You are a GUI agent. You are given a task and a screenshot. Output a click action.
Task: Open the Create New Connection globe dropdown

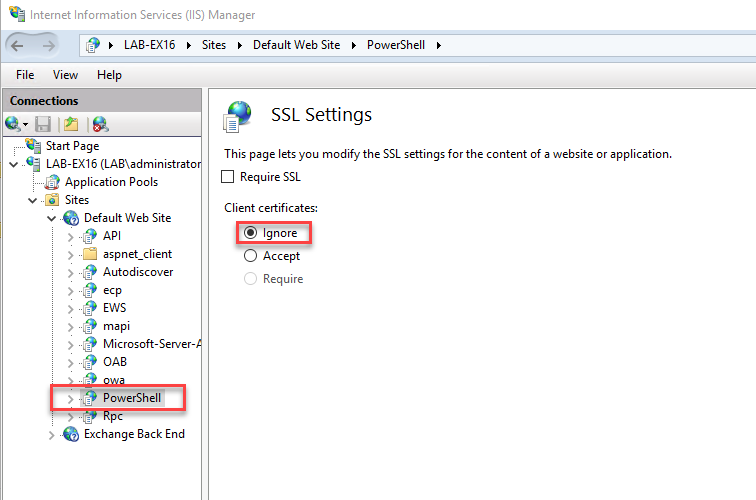16,124
